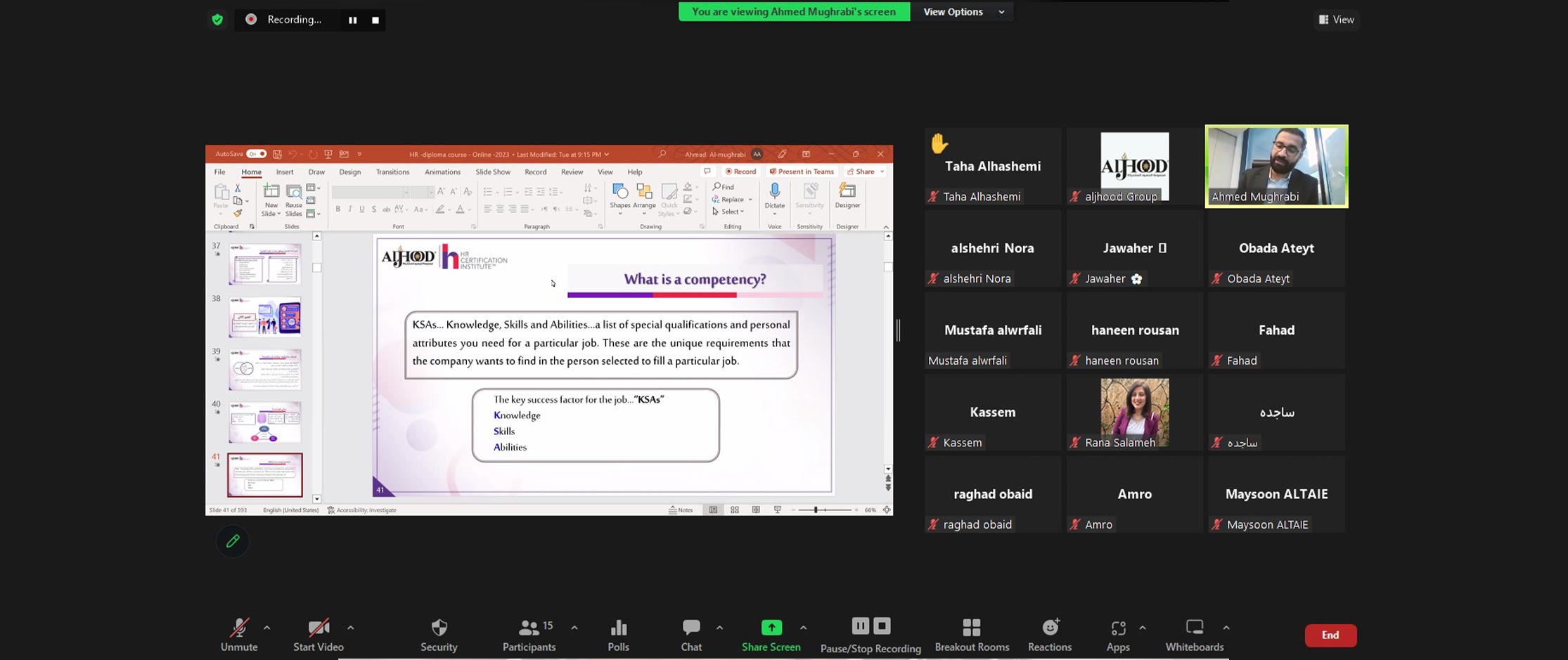This screenshot has height=660, width=1568.
Task: Open the Security shield icon
Action: [x=439, y=628]
